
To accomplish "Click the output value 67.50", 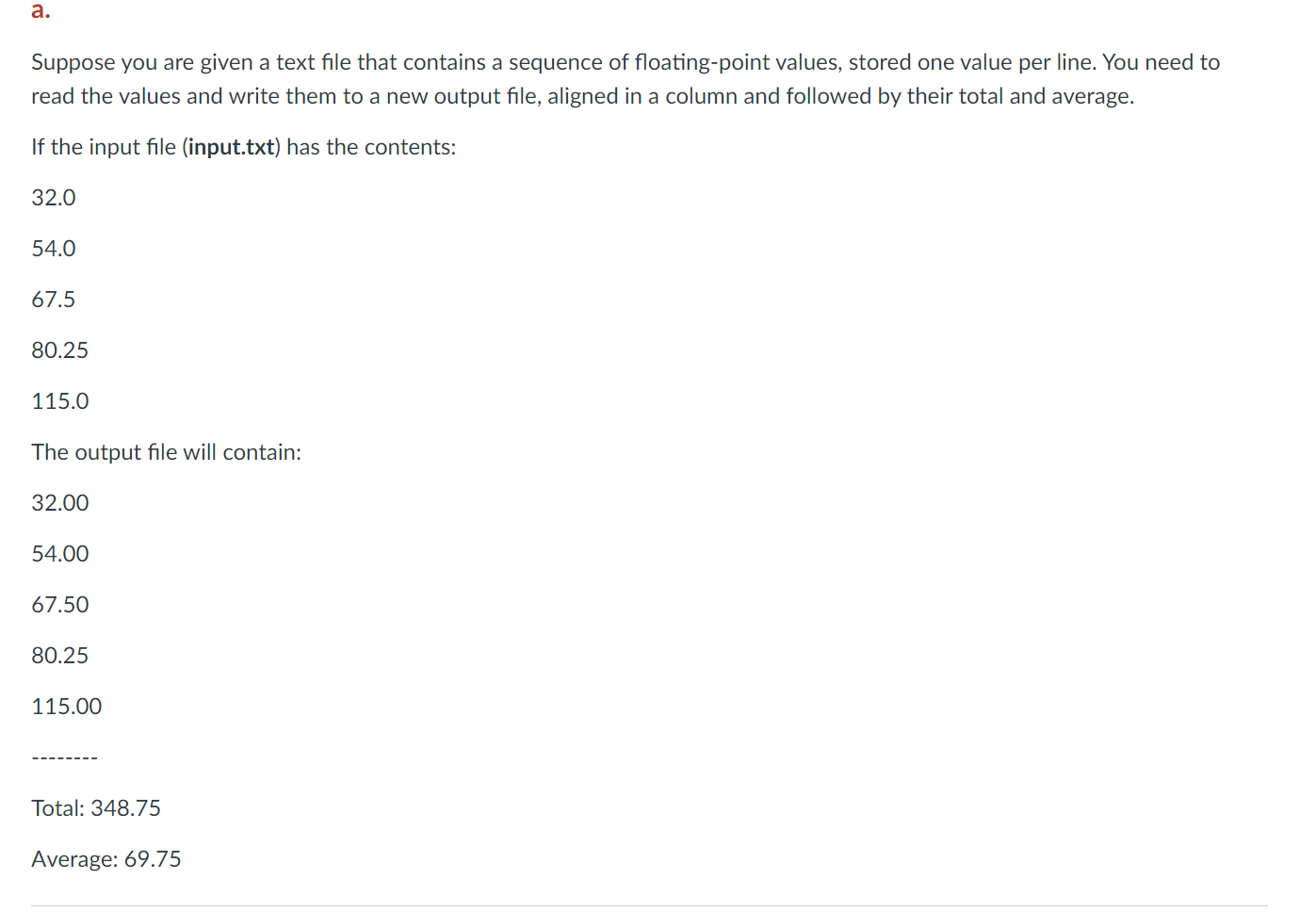I will 60,605.
